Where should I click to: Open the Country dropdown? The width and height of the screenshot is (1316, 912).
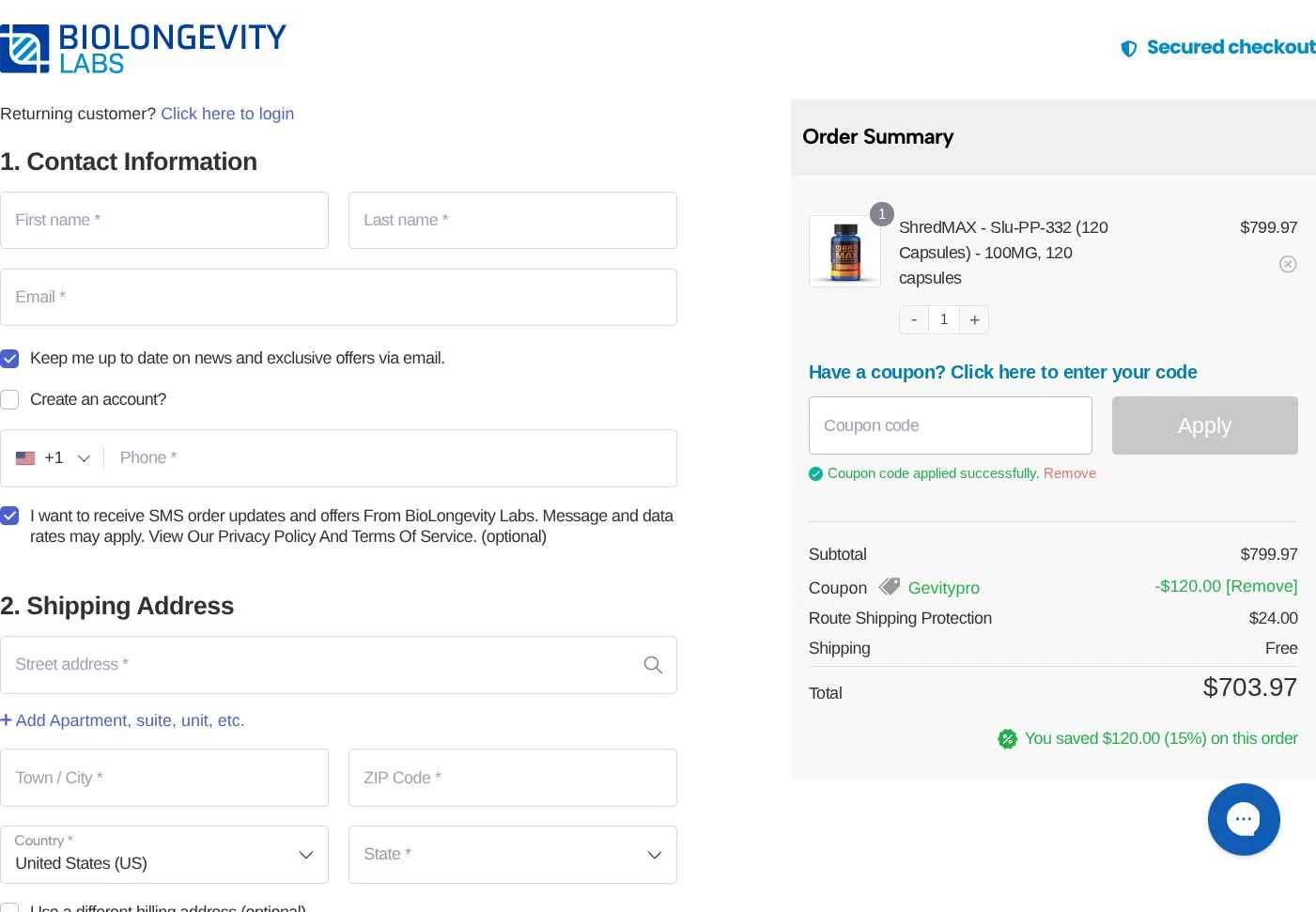[164, 855]
